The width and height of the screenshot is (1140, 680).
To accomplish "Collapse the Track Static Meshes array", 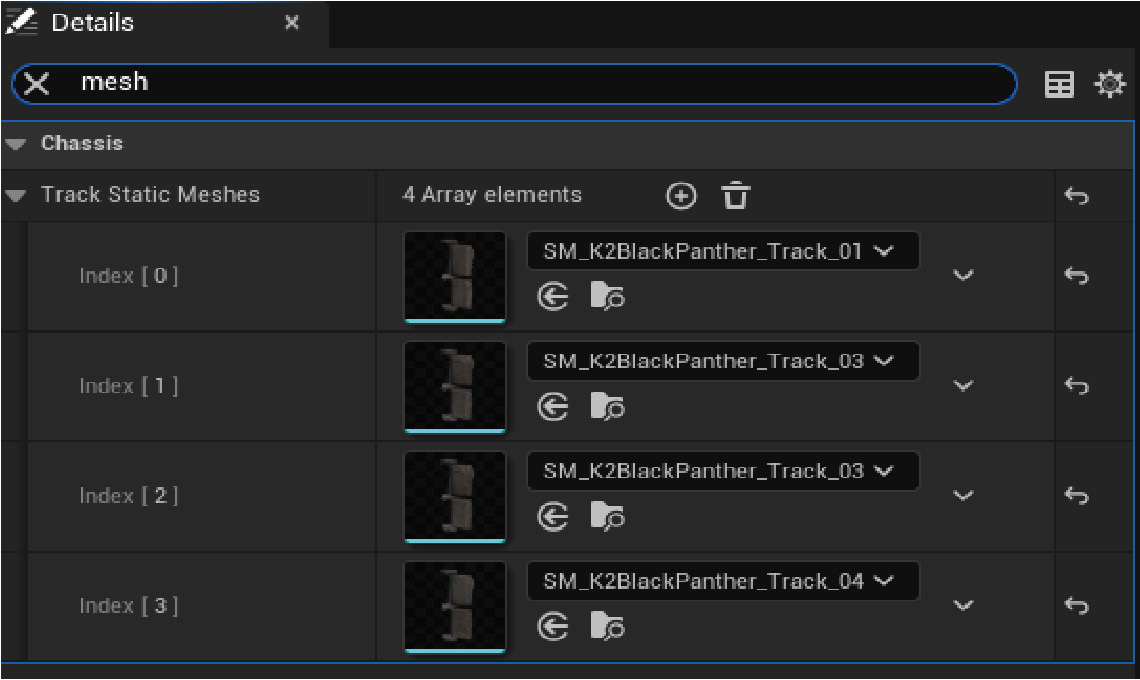I will click(x=15, y=196).
